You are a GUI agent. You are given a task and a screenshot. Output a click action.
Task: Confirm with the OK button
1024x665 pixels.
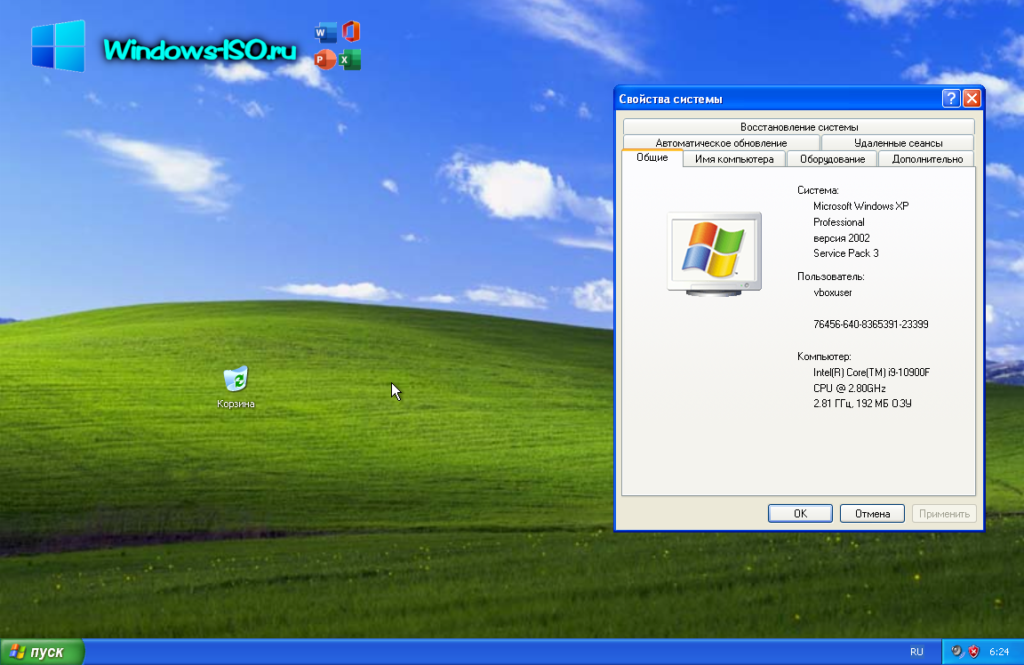(800, 513)
